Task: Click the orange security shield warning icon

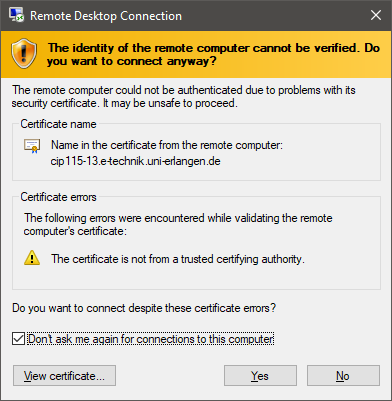Action: coord(24,54)
